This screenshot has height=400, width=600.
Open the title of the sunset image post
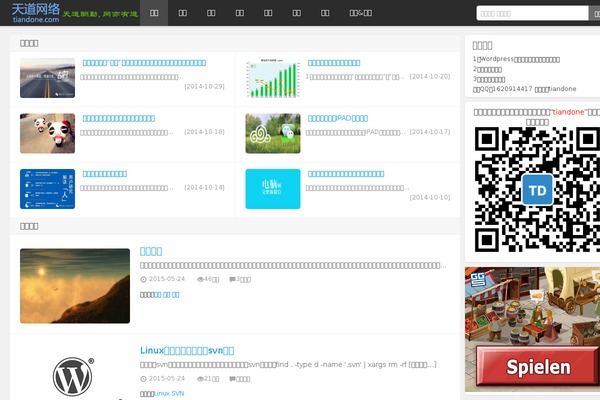(x=151, y=251)
